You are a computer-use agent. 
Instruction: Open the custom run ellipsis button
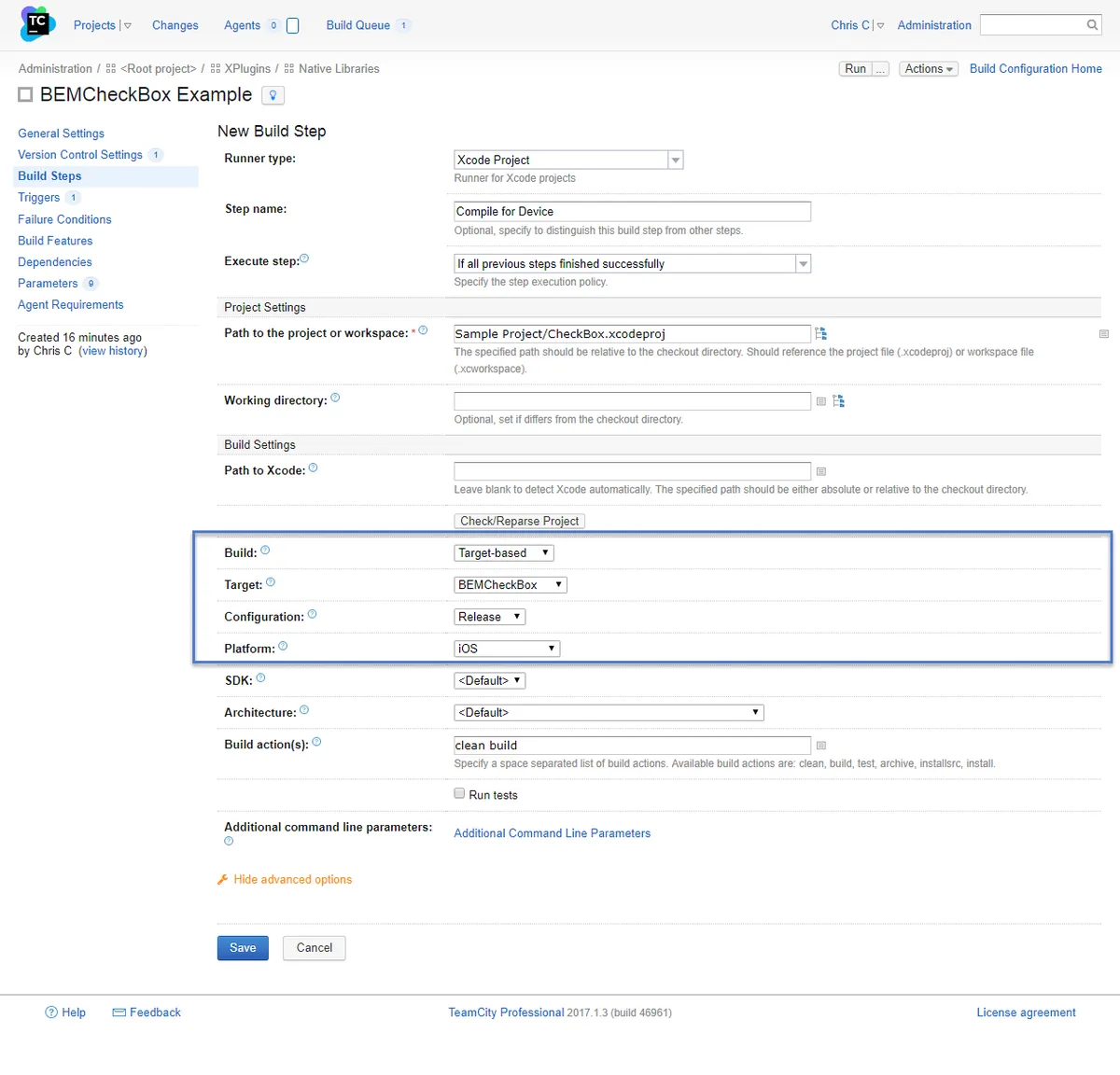[x=880, y=69]
